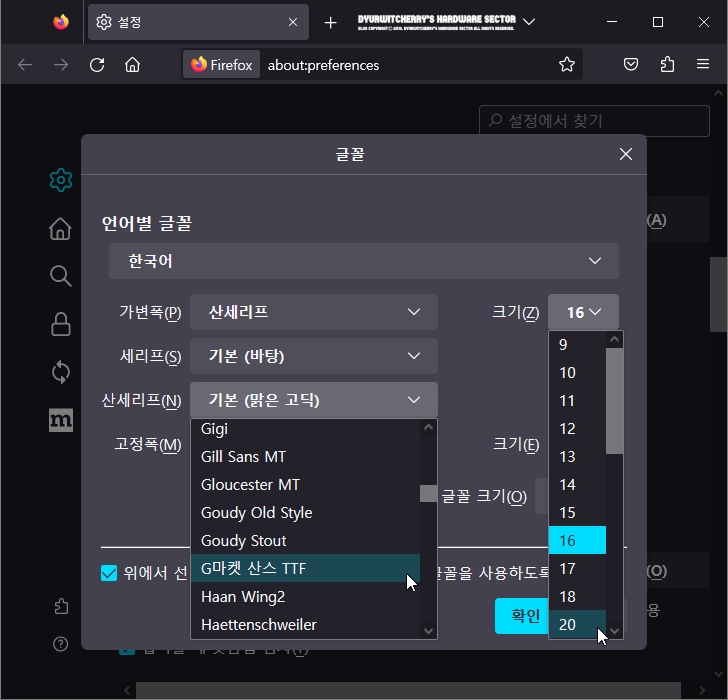Select G마켓 산스 TTF font
Image resolution: width=728 pixels, height=700 pixels.
pyautogui.click(x=306, y=568)
